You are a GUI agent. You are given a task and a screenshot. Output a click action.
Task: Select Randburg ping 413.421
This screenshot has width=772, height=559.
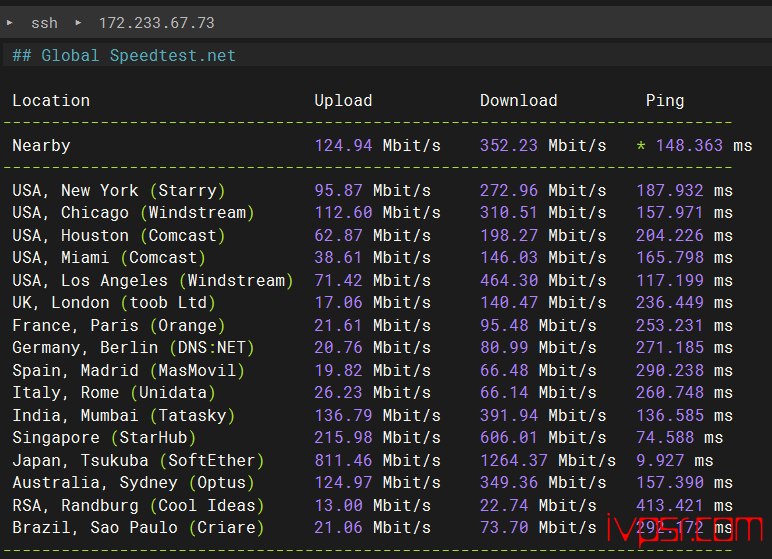pyautogui.click(x=670, y=506)
